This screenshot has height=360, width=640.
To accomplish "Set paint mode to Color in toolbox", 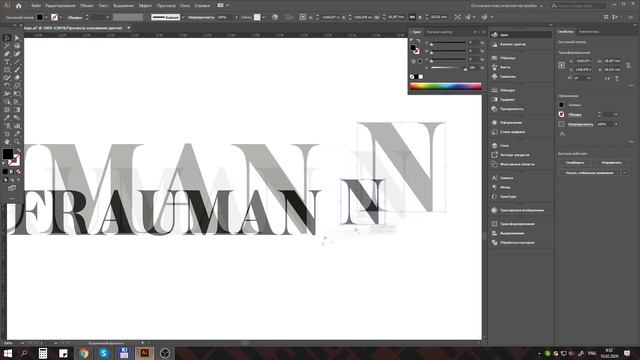I will 5,171.
